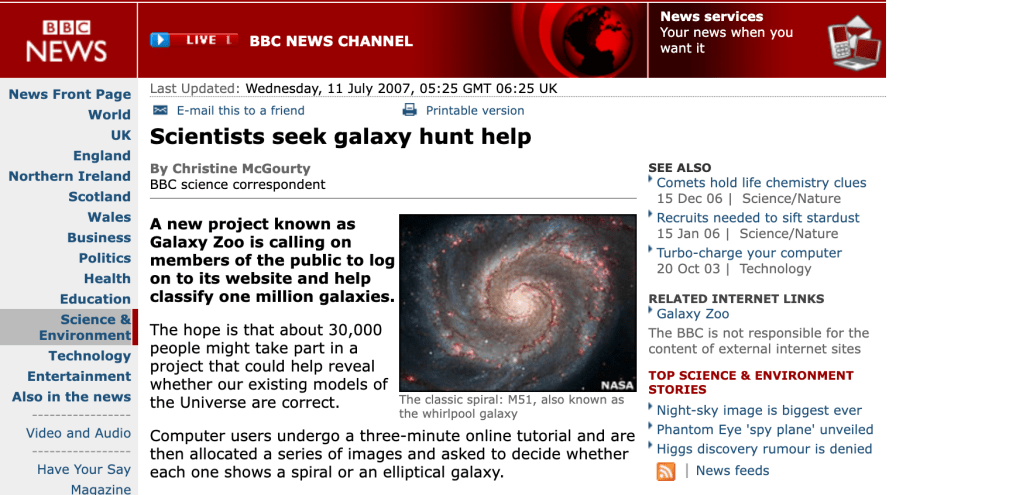Click E-mail this to a friend

click(240, 110)
